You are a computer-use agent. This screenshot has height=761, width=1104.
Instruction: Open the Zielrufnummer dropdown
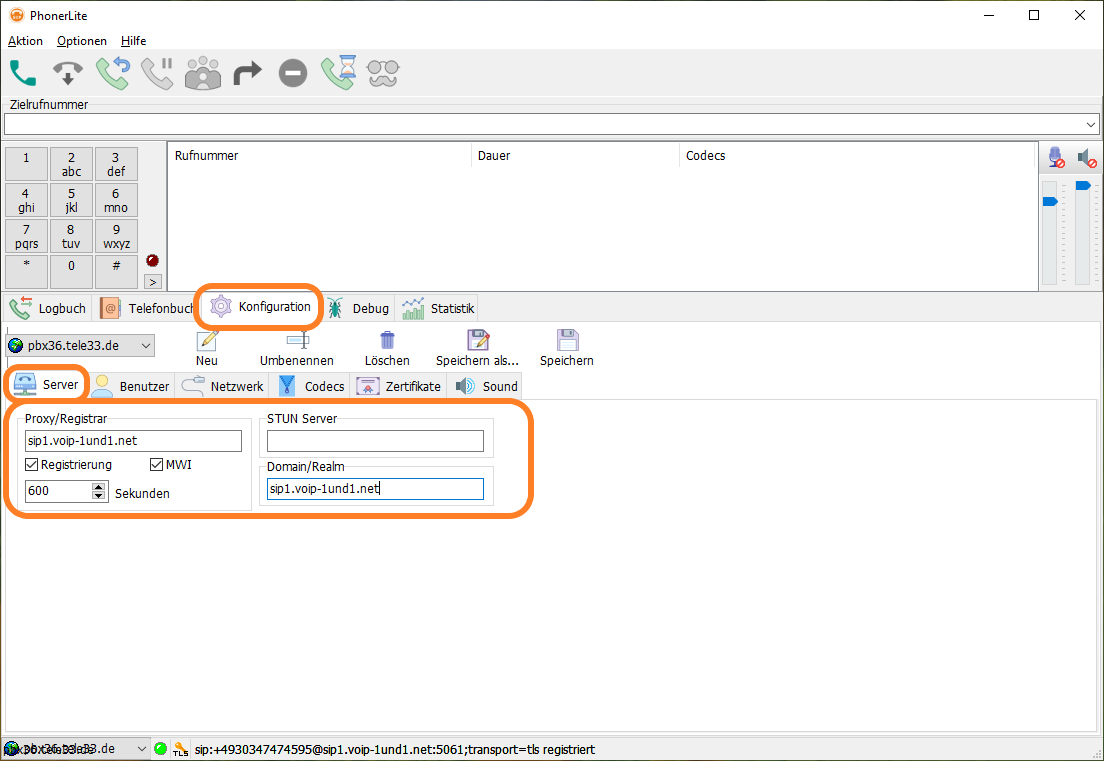pyautogui.click(x=1091, y=125)
